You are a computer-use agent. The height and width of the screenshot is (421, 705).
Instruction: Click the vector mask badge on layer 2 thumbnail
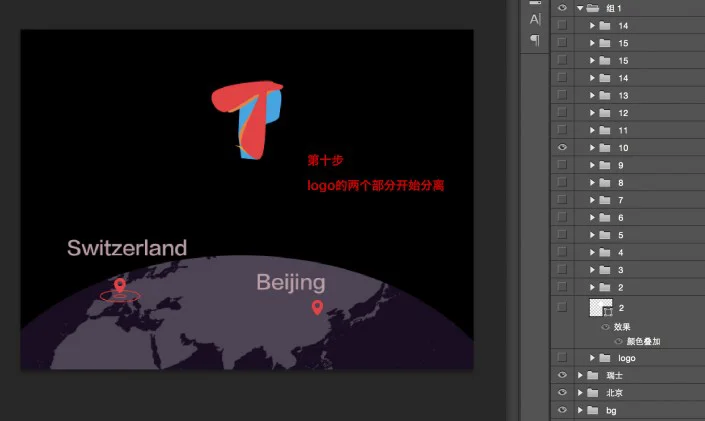coord(608,311)
